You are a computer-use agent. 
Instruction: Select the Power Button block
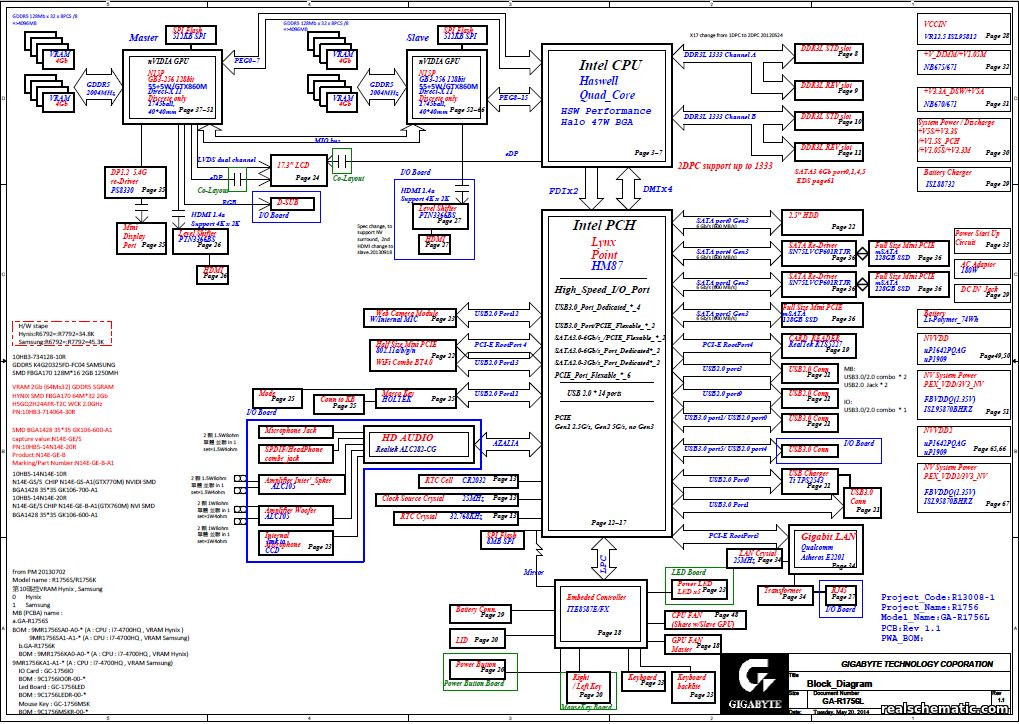click(480, 667)
